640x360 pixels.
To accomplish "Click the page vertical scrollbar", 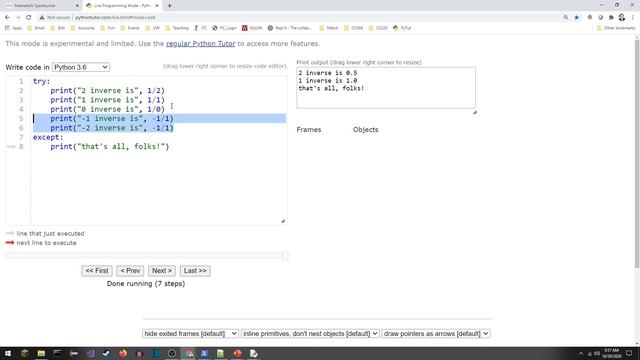I will tap(637, 153).
